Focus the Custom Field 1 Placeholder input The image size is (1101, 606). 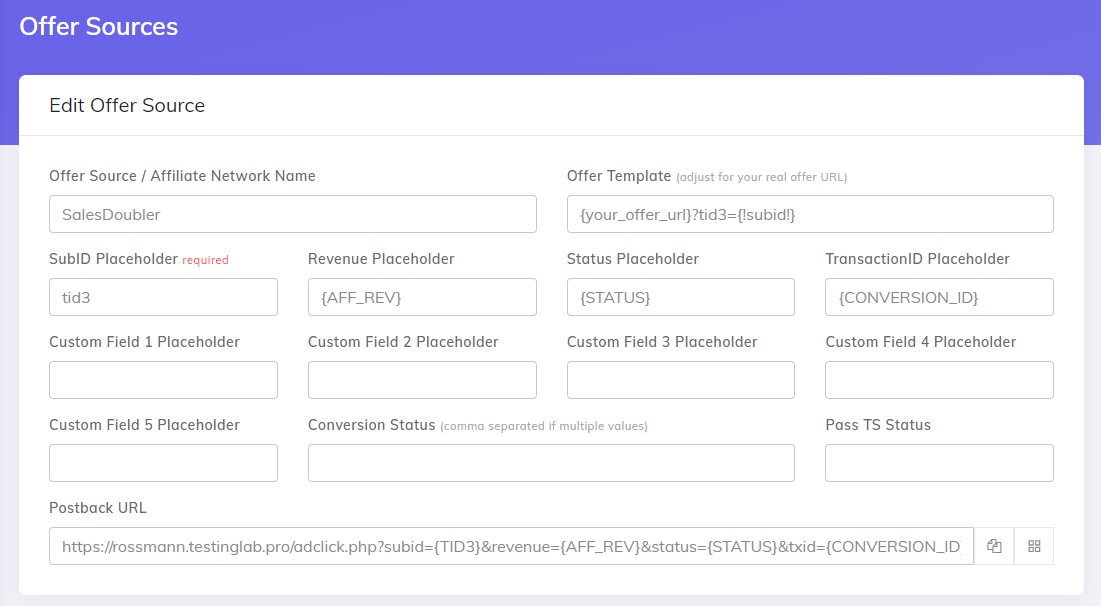pyautogui.click(x=164, y=380)
